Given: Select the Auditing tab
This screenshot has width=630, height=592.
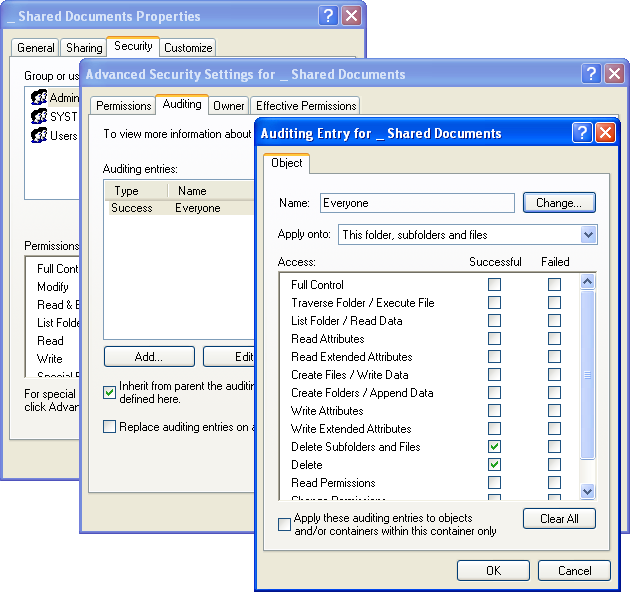Looking at the screenshot, I should click(182, 104).
